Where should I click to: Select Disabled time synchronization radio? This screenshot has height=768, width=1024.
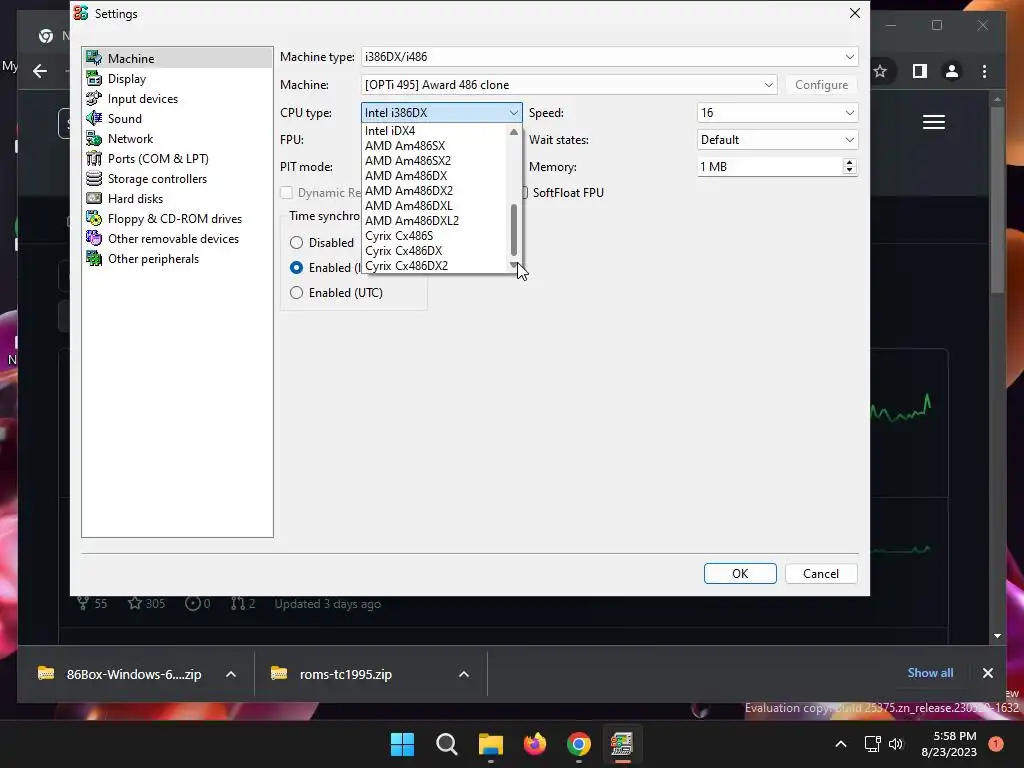[x=296, y=242]
